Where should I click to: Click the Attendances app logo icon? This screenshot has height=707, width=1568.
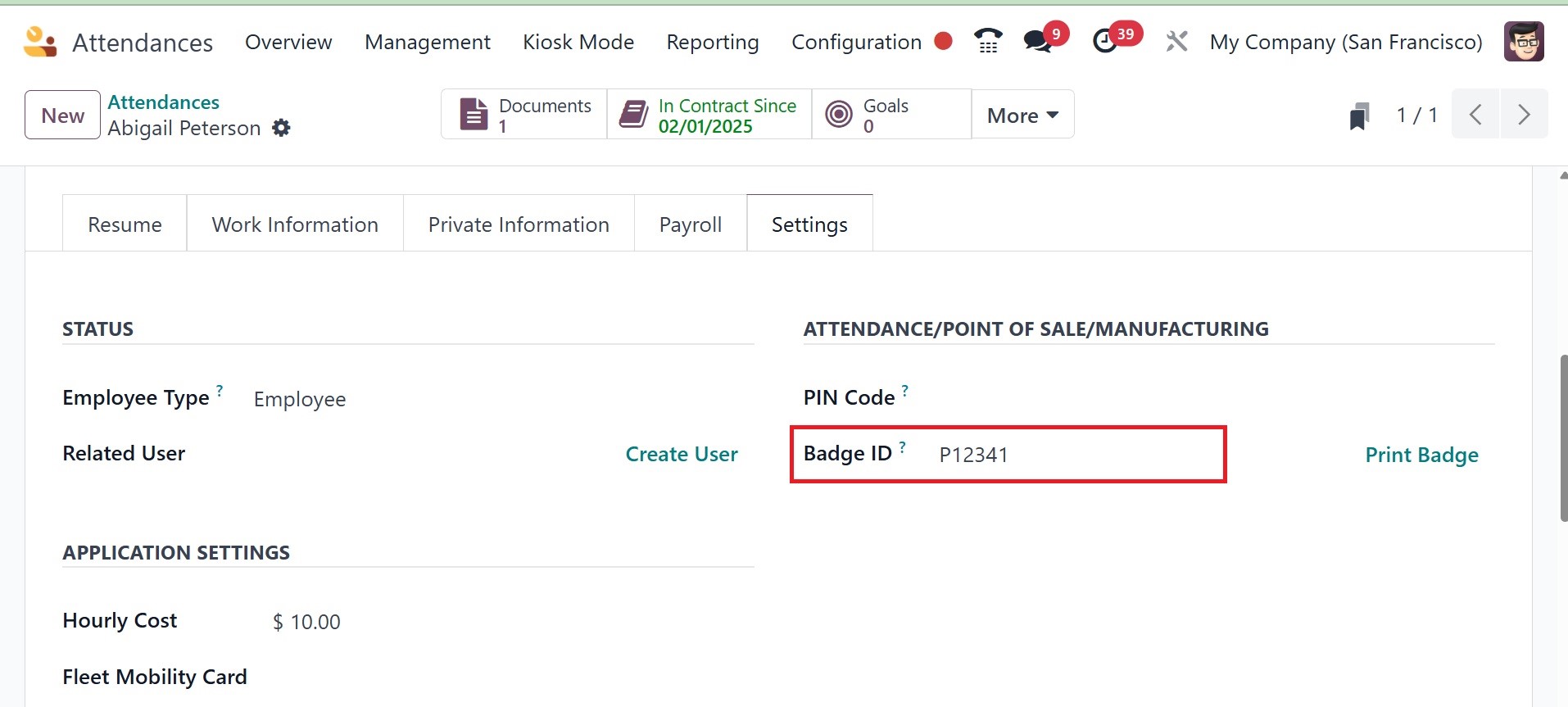tap(40, 42)
